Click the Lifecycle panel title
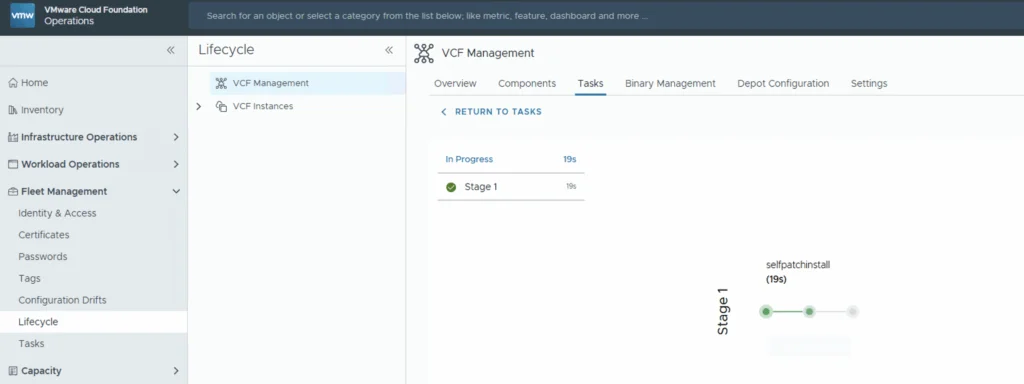The width and height of the screenshot is (1024, 384). [226, 50]
